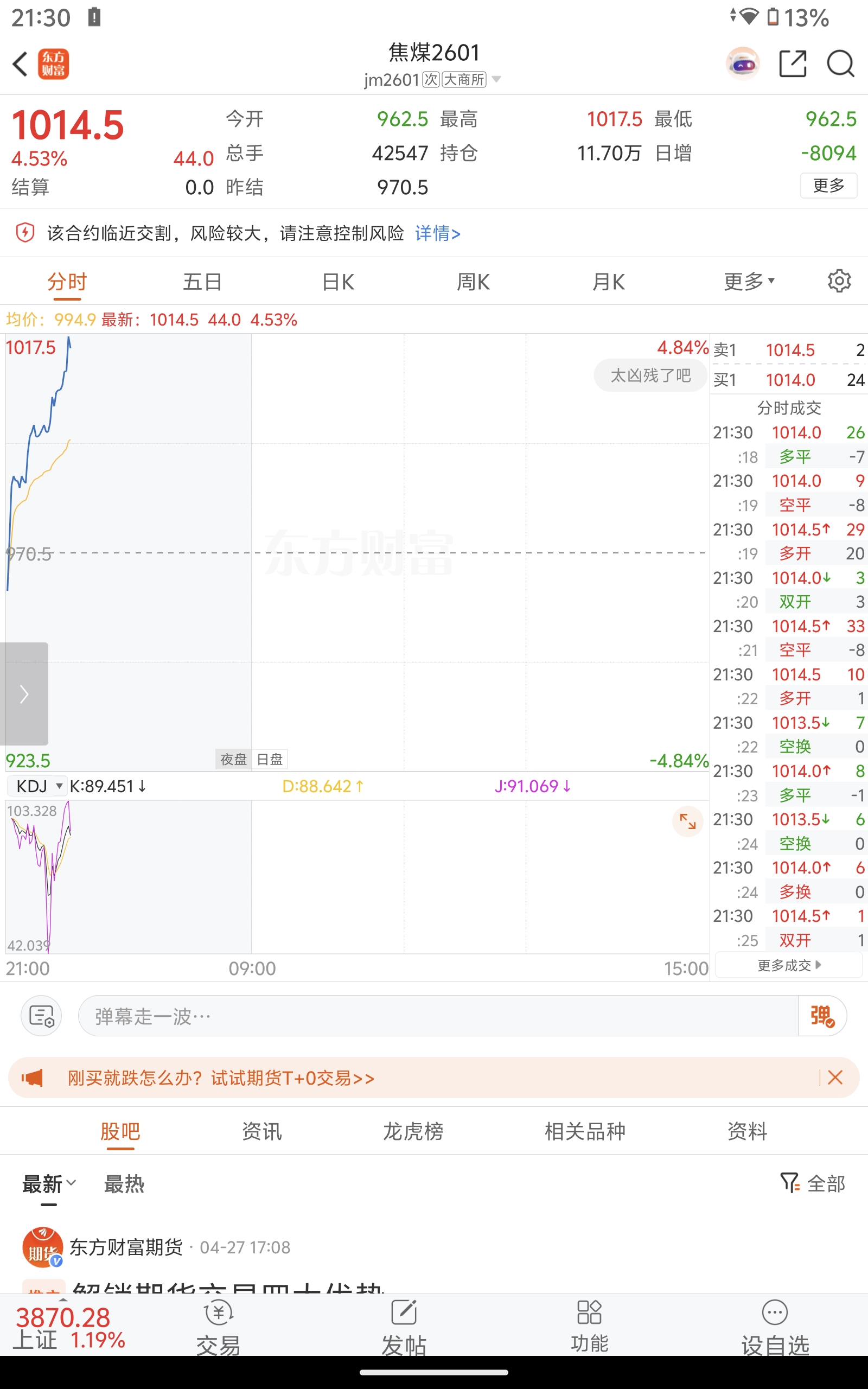Dismiss the 期货T+0交易 promo banner

click(x=835, y=1078)
